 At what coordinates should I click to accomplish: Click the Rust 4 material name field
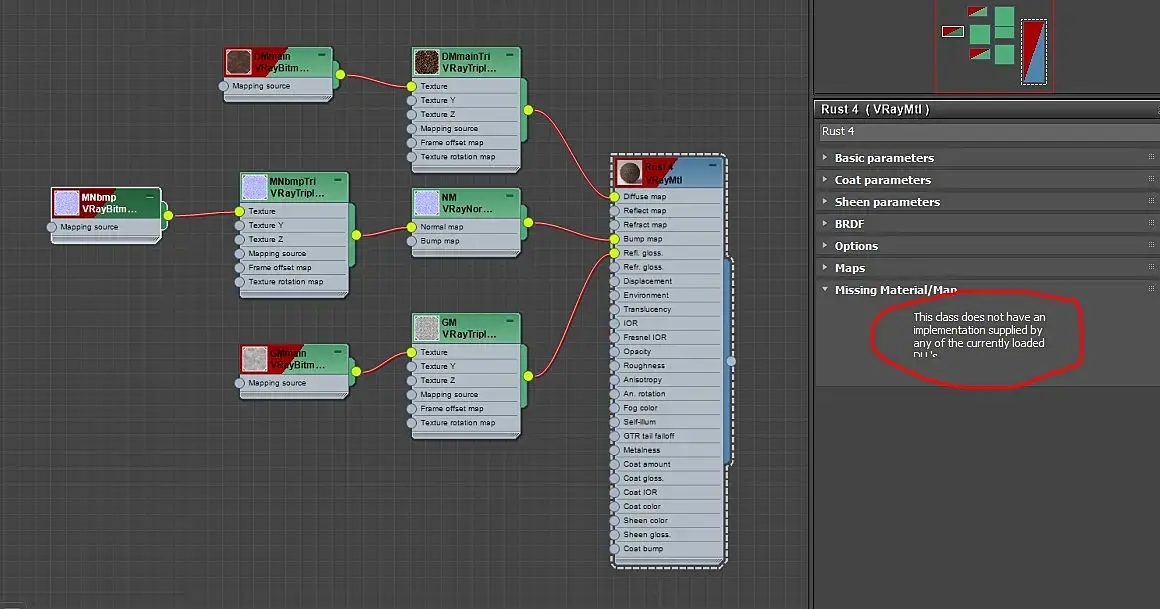(x=988, y=132)
